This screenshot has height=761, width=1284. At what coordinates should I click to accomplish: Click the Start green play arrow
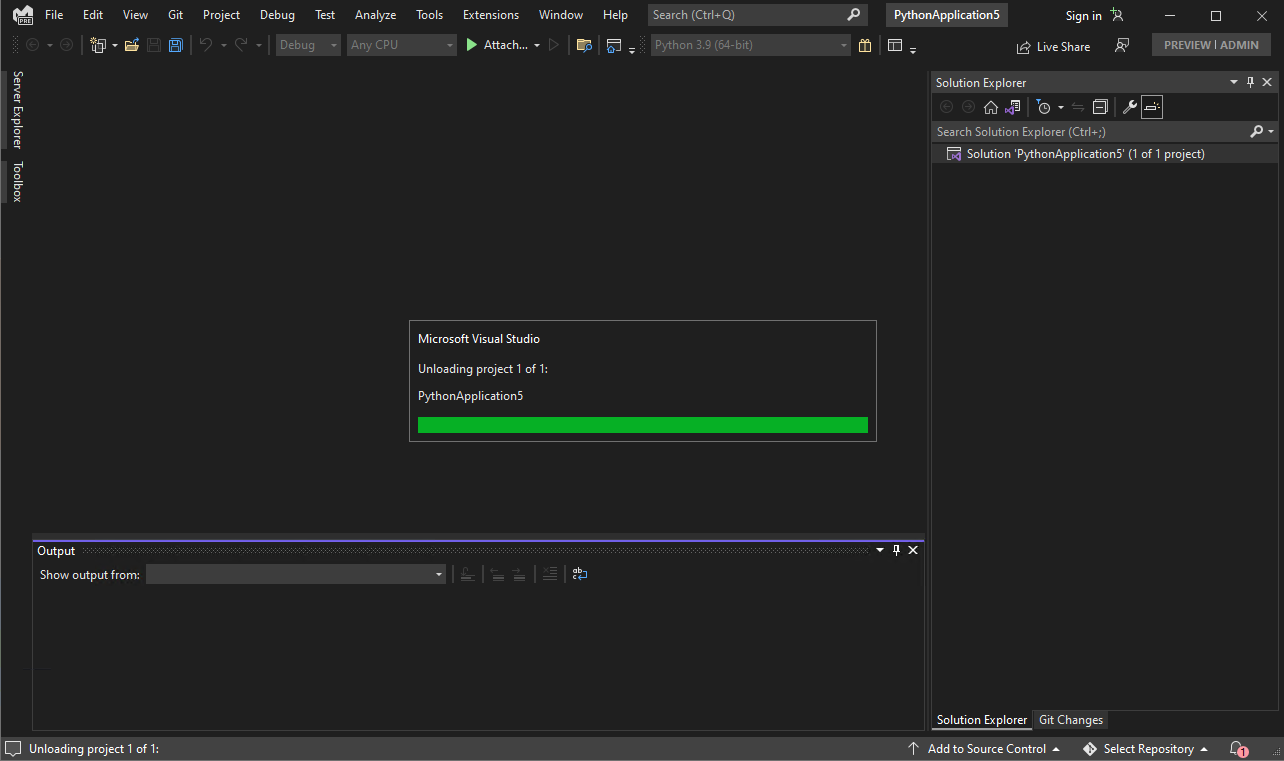pyautogui.click(x=472, y=45)
